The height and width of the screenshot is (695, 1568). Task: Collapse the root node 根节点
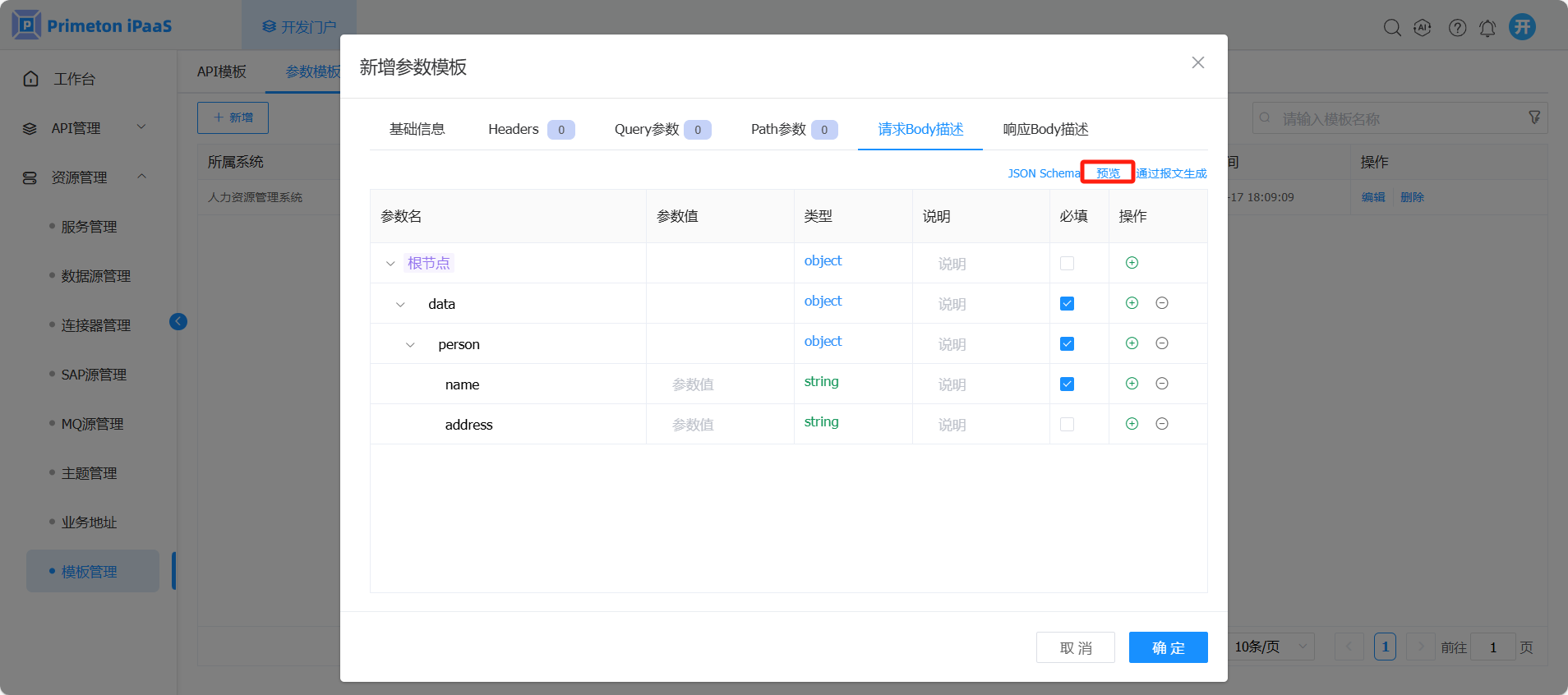click(390, 264)
